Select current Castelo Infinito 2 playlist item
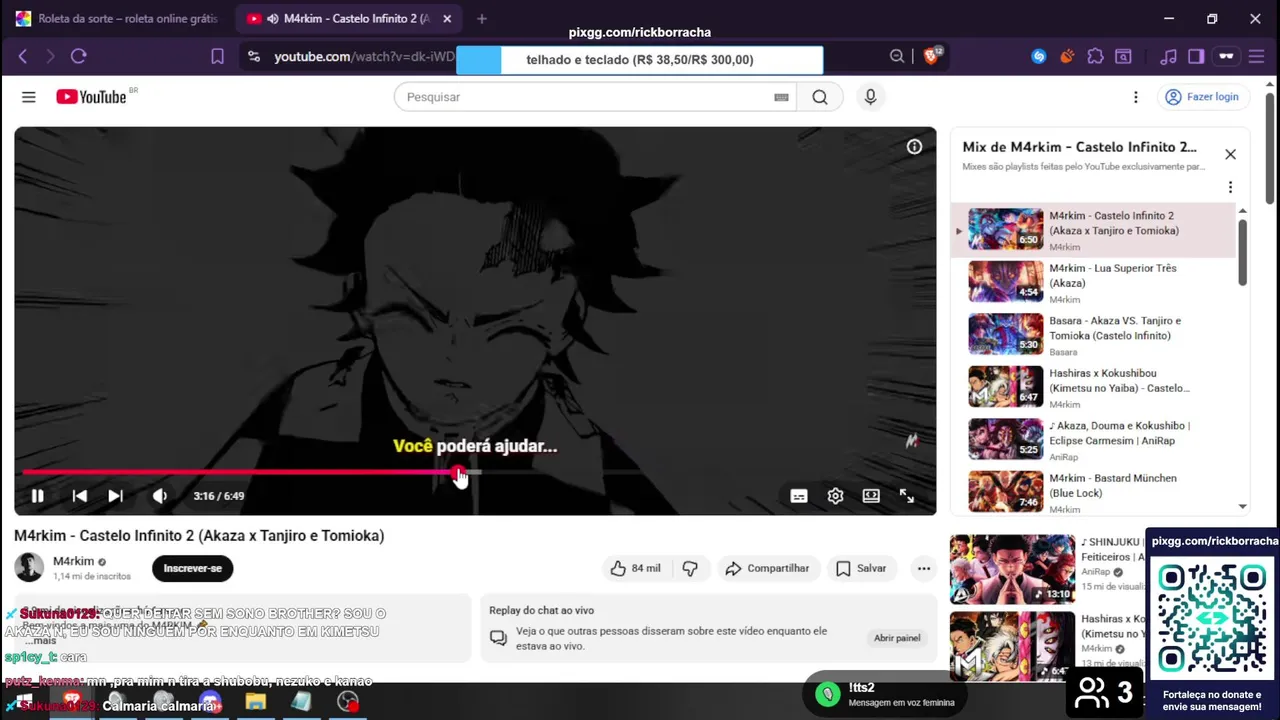 click(x=1093, y=230)
